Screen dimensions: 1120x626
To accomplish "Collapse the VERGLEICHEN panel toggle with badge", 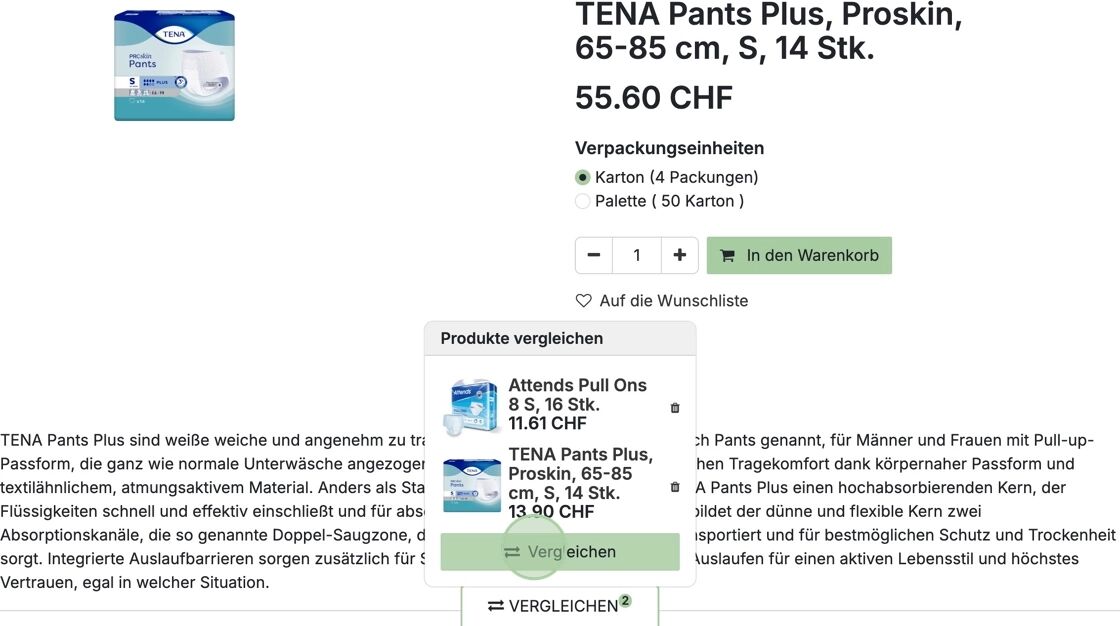I will pyautogui.click(x=559, y=606).
